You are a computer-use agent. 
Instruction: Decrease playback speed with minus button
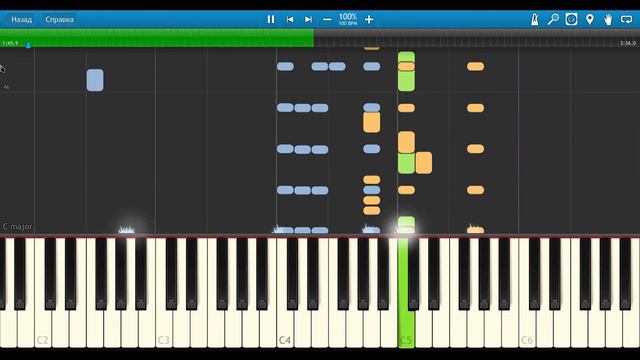(x=327, y=19)
